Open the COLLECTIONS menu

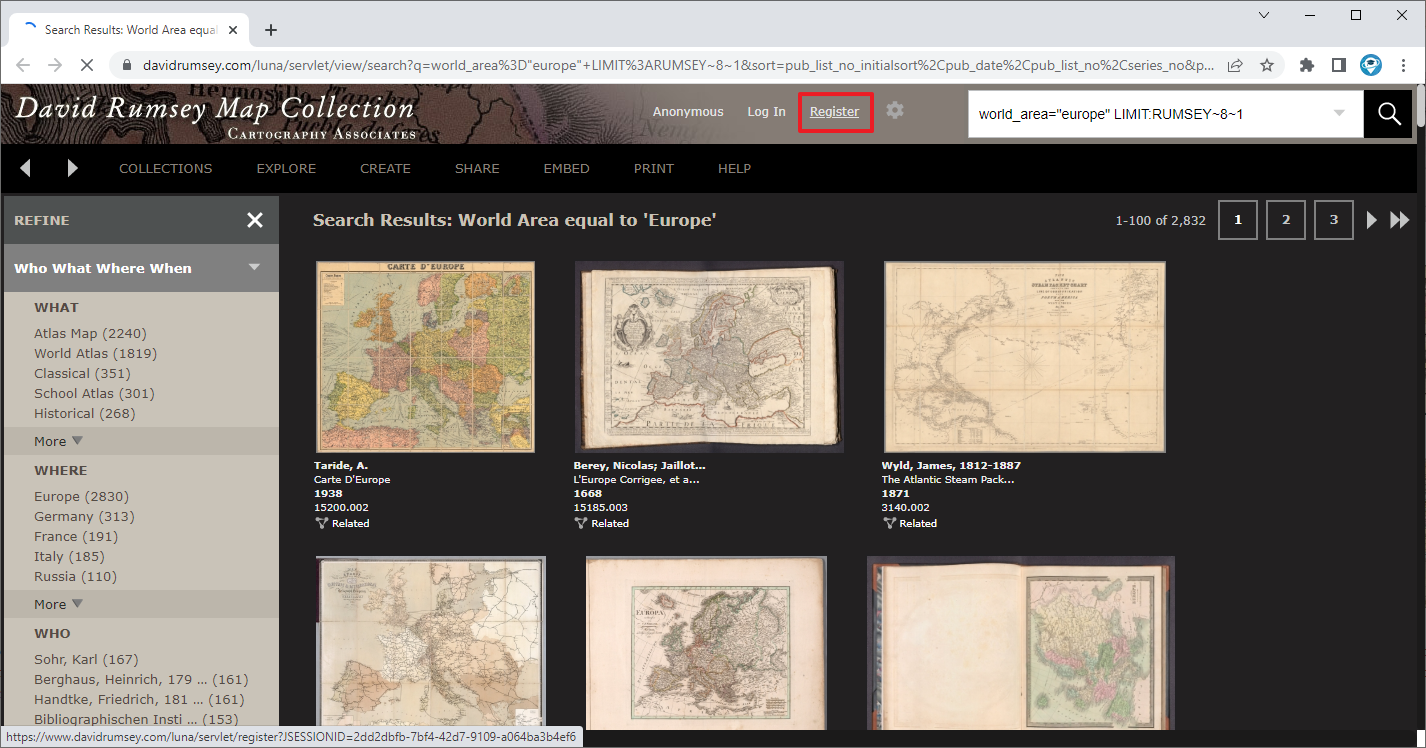(165, 168)
